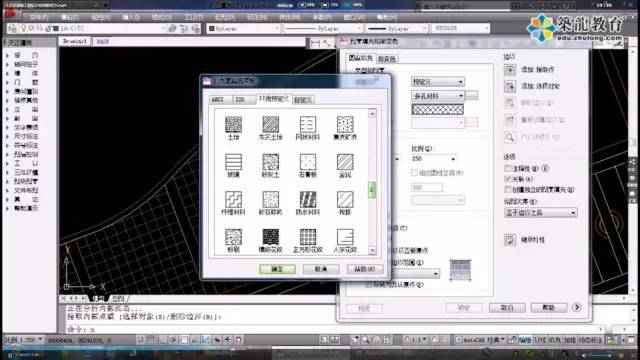Open the draw order dropdown 置于边界之后
The width and height of the screenshot is (640, 360).
(x=540, y=213)
